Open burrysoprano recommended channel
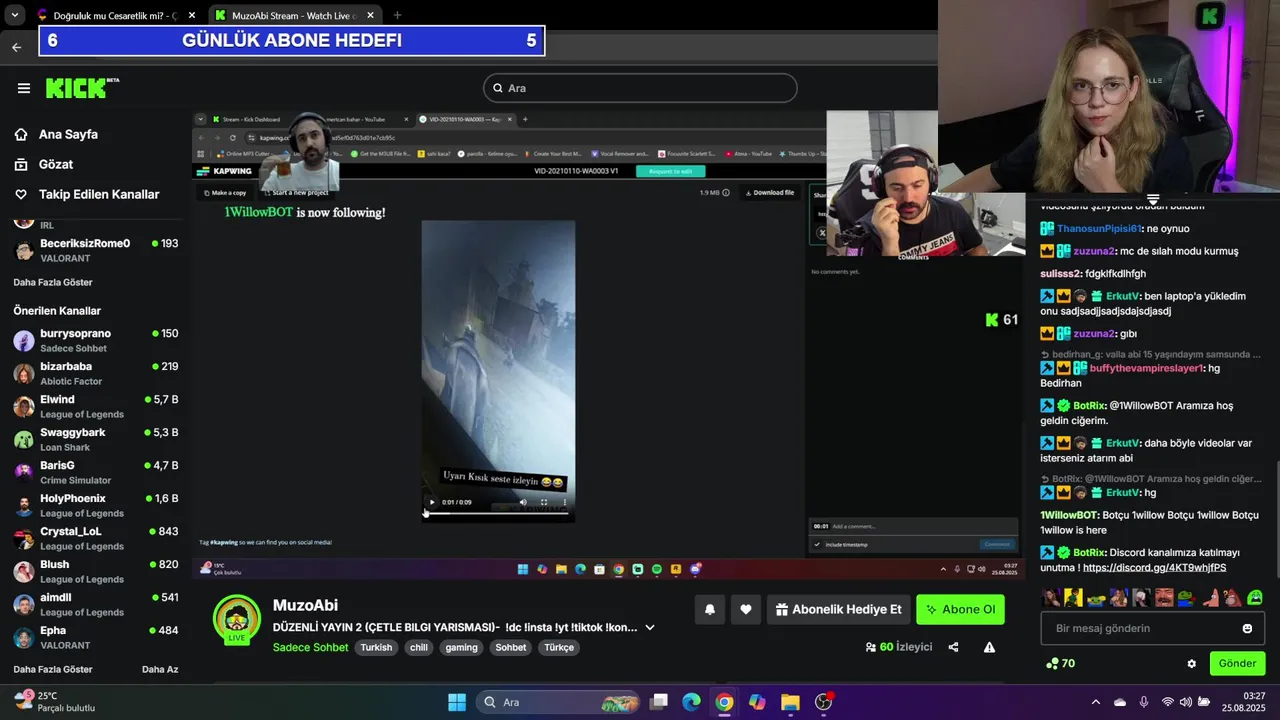This screenshot has height=720, width=1280. pos(95,340)
